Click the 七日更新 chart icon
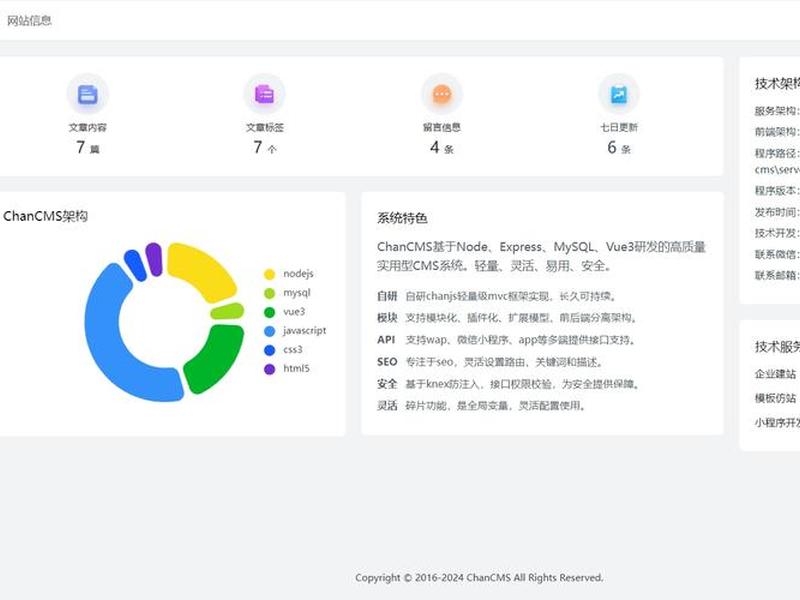Screen dimensions: 800x600 pyautogui.click(x=619, y=94)
